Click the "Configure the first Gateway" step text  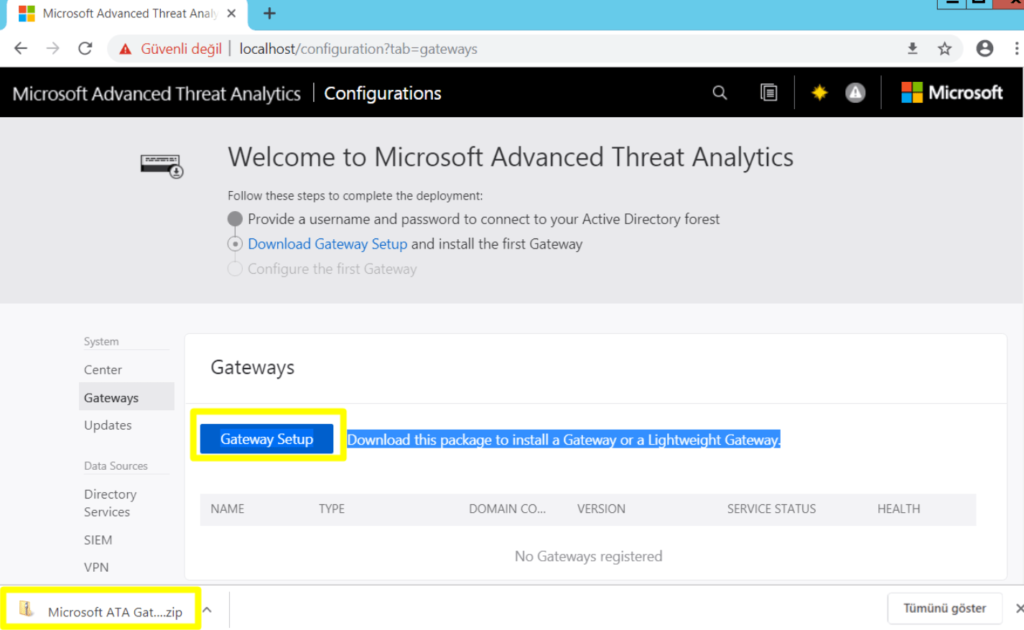point(332,269)
